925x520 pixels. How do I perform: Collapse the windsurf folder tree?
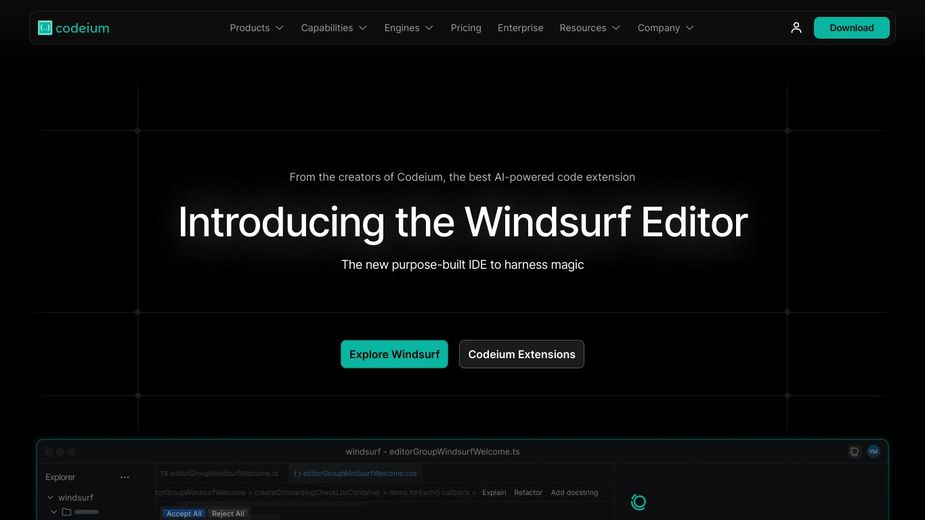[x=50, y=498]
